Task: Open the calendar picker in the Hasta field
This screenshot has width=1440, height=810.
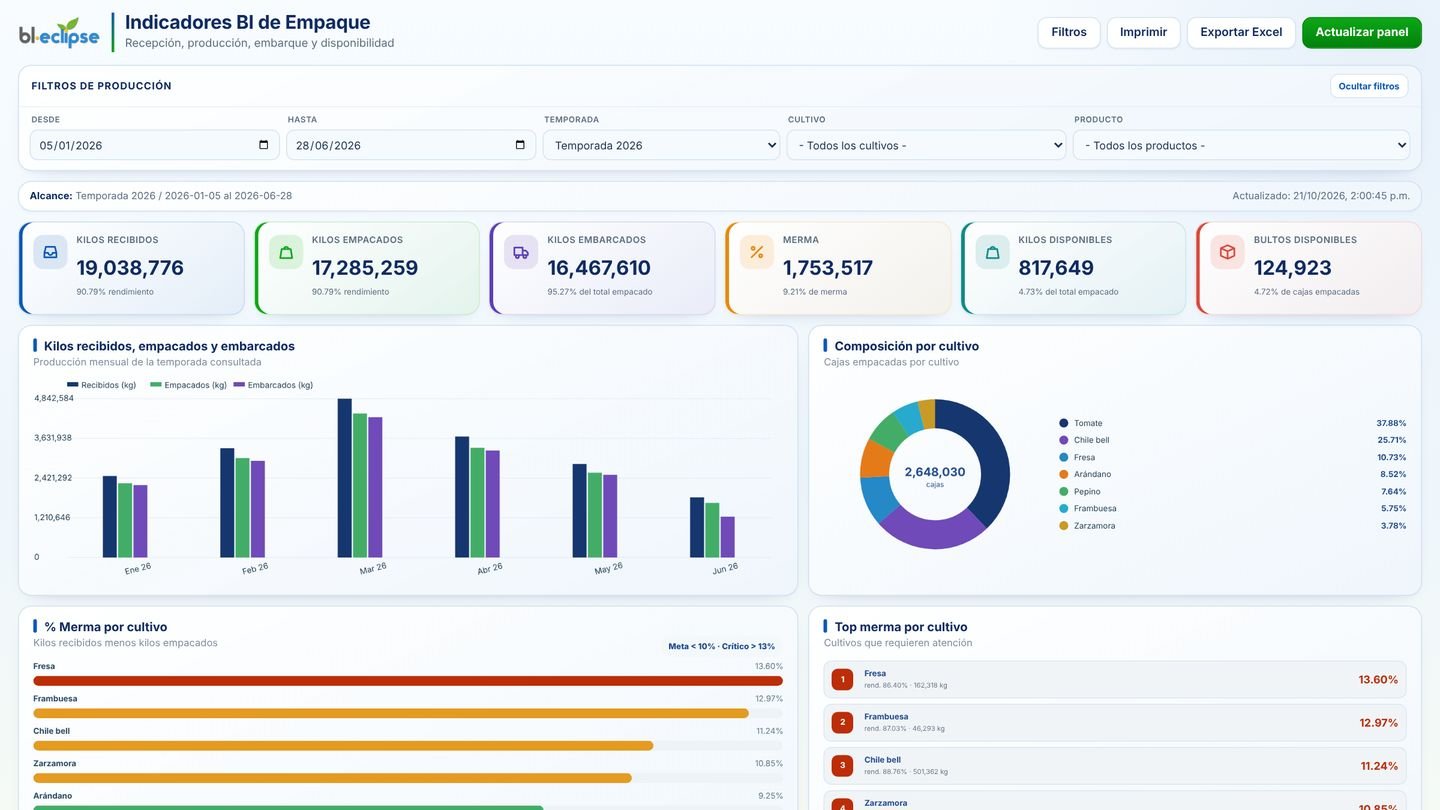Action: pyautogui.click(x=520, y=145)
